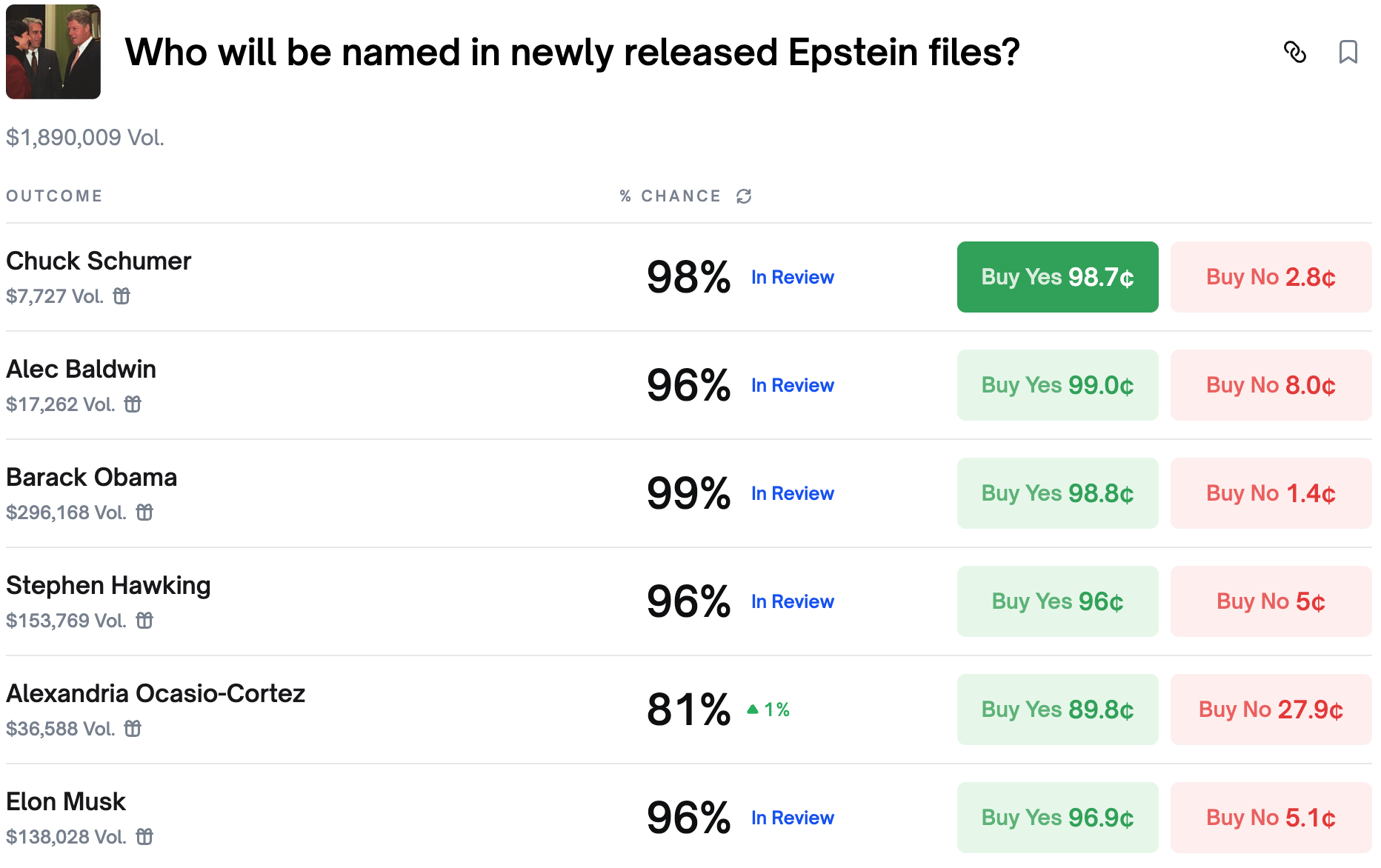Click the gift icon for Alexandria Ocasio-Cortez
The width and height of the screenshot is (1381, 868).
pos(133,729)
